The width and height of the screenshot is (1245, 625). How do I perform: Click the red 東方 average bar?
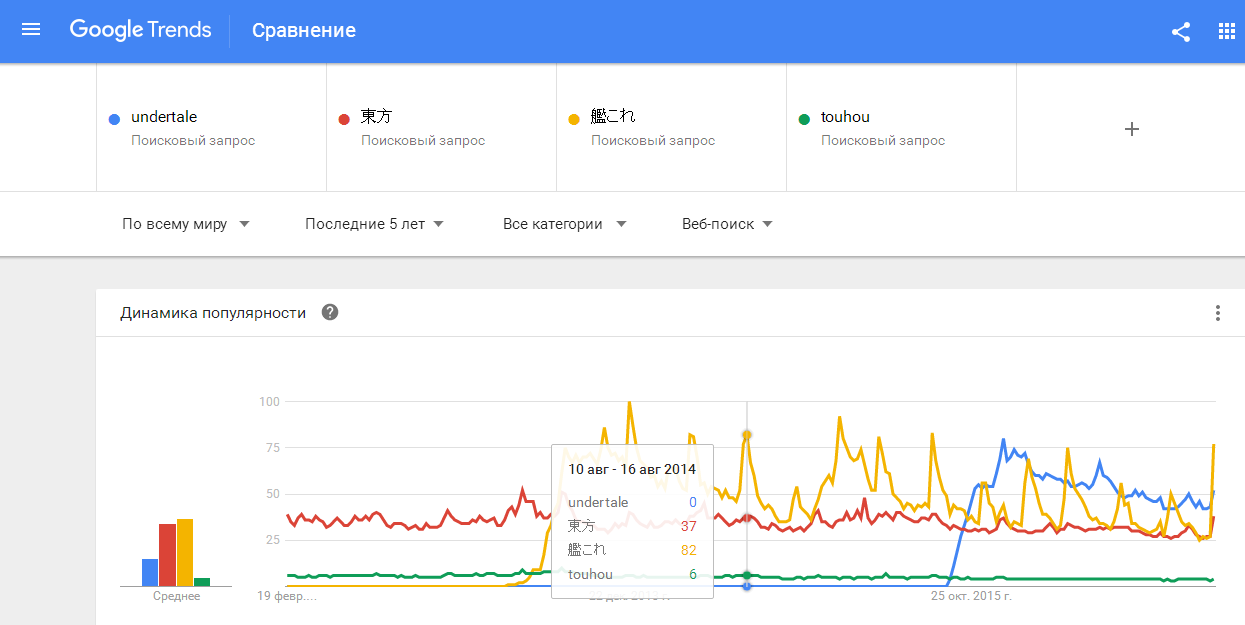(167, 555)
